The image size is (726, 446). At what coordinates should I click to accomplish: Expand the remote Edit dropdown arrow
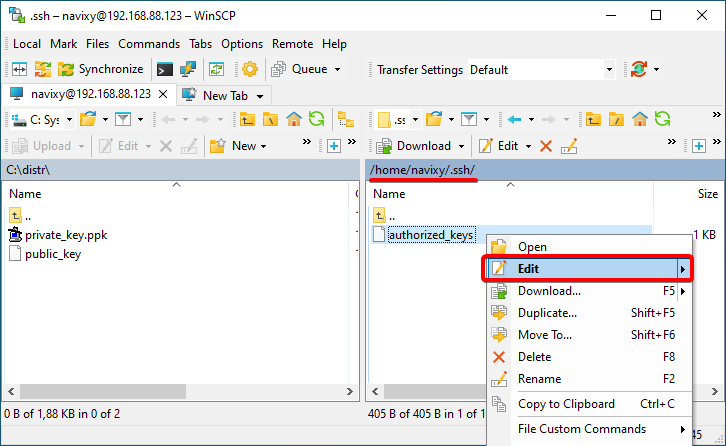point(528,146)
